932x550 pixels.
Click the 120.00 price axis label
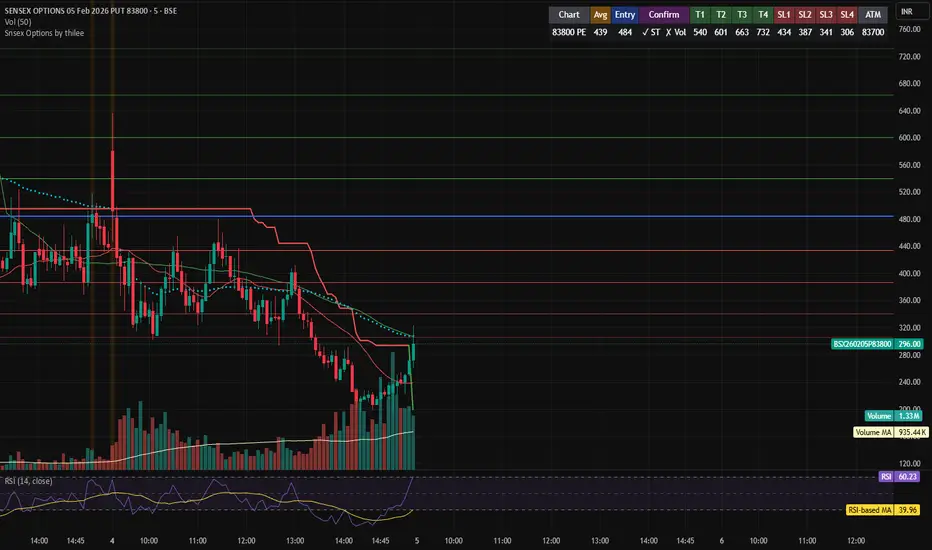[x=909, y=463]
